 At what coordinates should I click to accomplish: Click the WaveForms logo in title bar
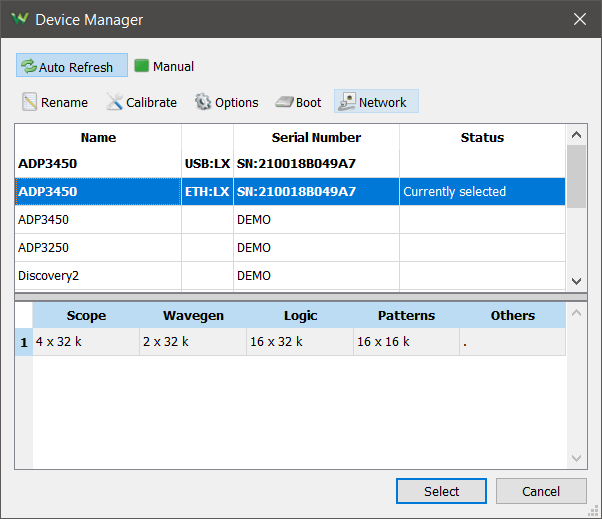coord(20,18)
